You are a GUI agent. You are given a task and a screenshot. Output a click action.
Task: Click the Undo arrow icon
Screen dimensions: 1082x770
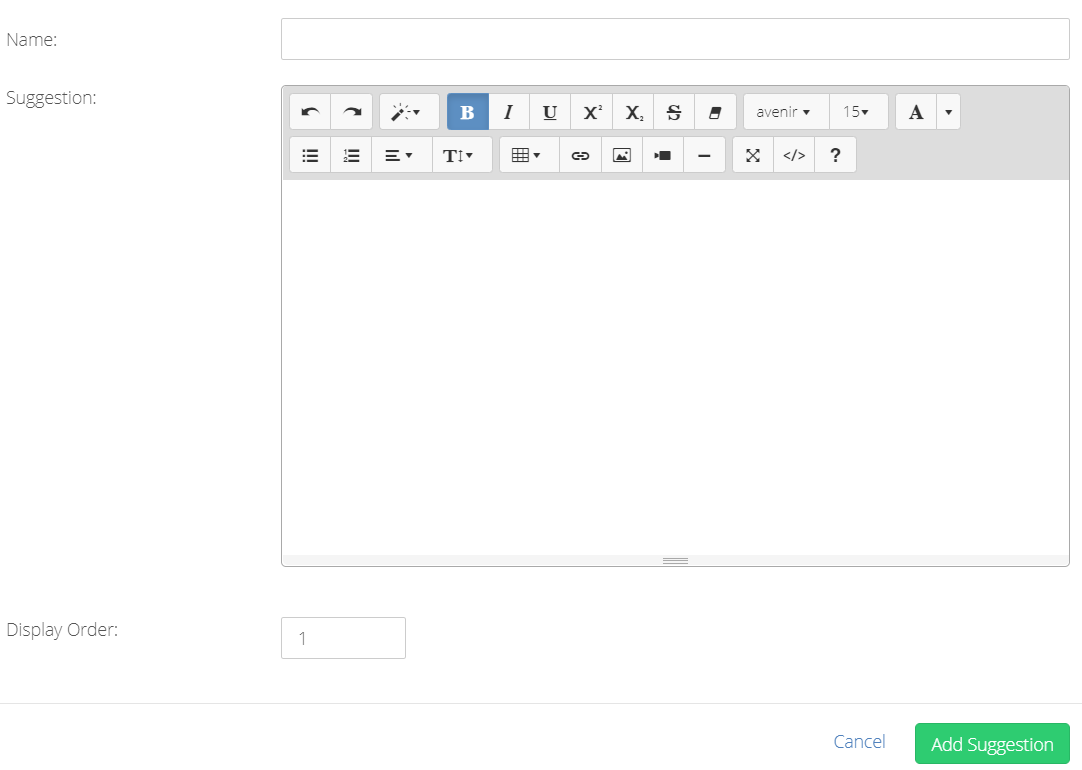click(311, 112)
